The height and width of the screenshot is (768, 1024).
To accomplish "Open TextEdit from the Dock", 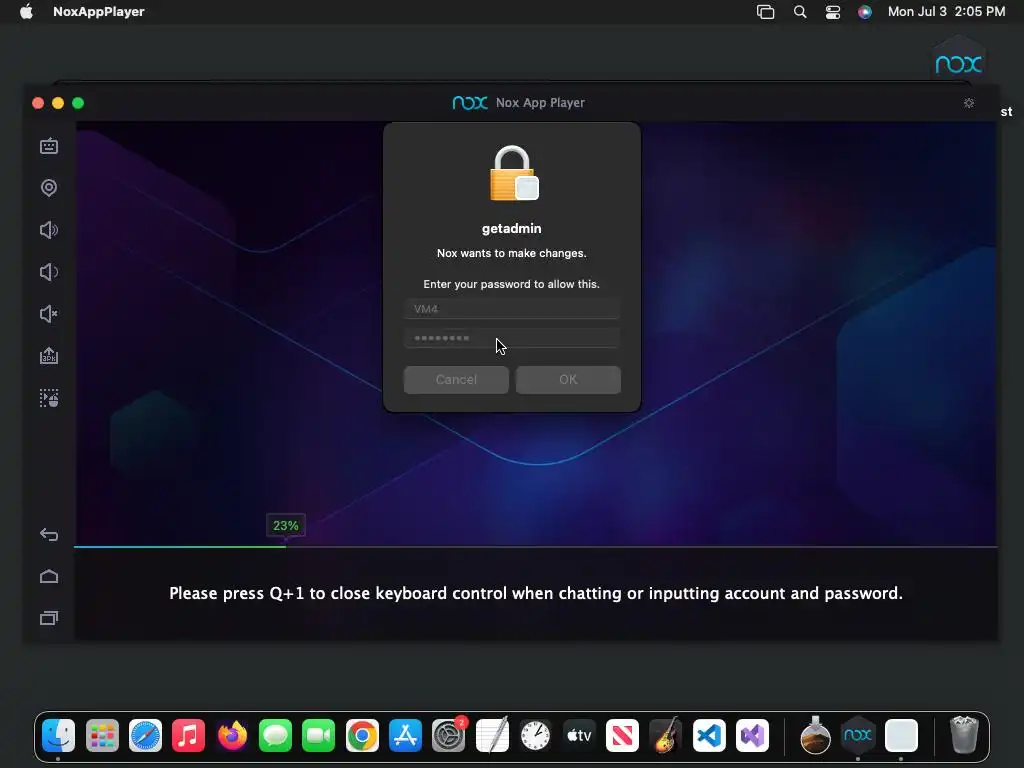I will [x=492, y=735].
